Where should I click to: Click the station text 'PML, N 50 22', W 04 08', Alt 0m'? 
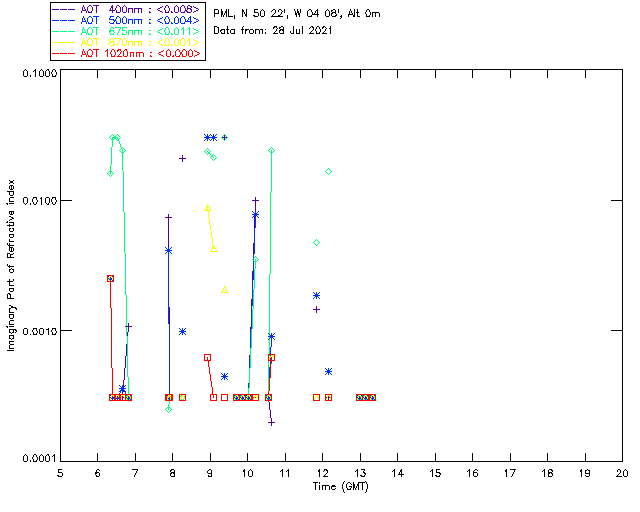297,14
